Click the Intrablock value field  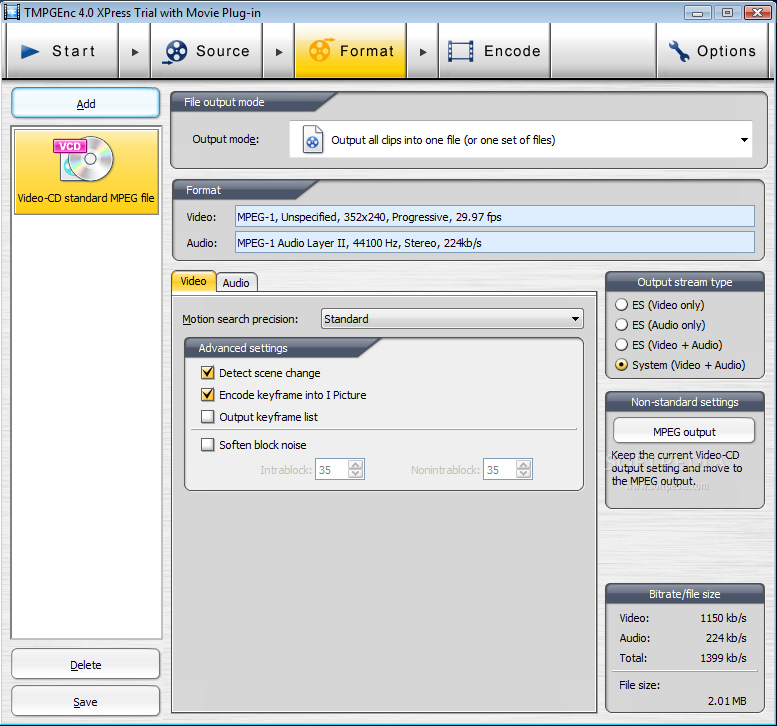coord(332,469)
